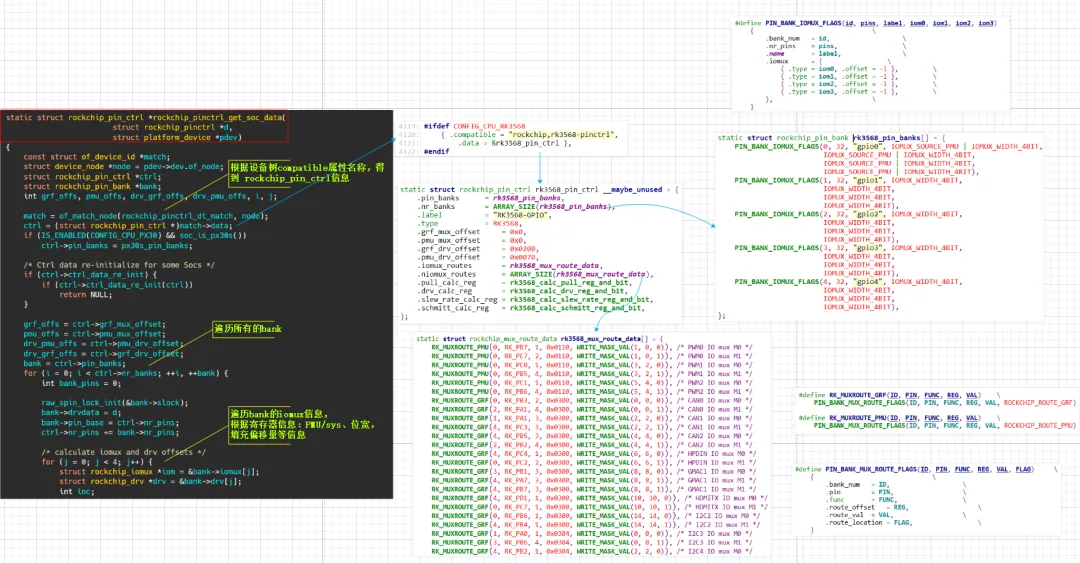Click the .iomux_routes = rk3568_mux_route_data field
The height and width of the screenshot is (563, 1080).
click(510, 265)
